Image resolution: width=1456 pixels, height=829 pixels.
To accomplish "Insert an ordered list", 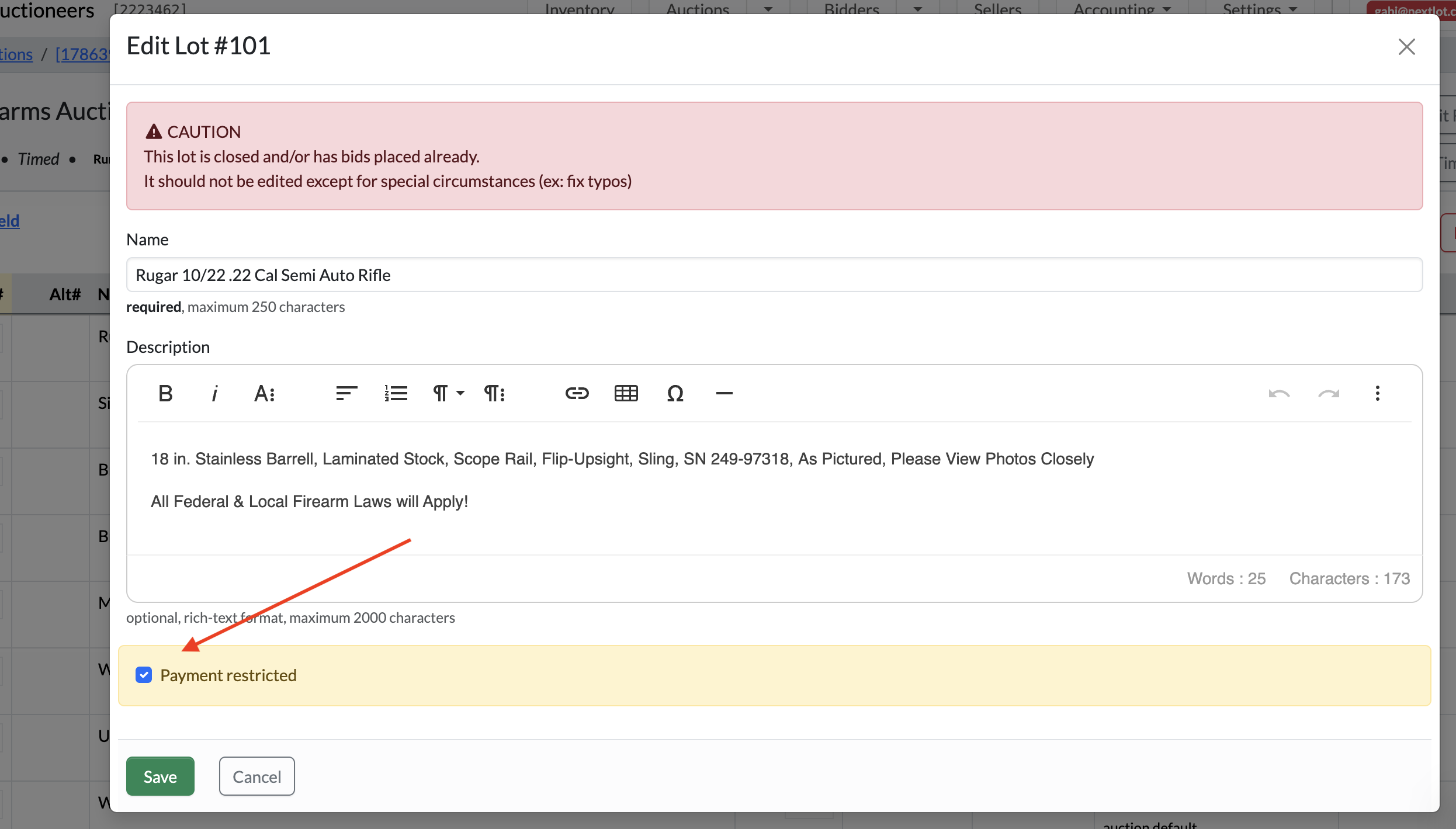I will [396, 393].
